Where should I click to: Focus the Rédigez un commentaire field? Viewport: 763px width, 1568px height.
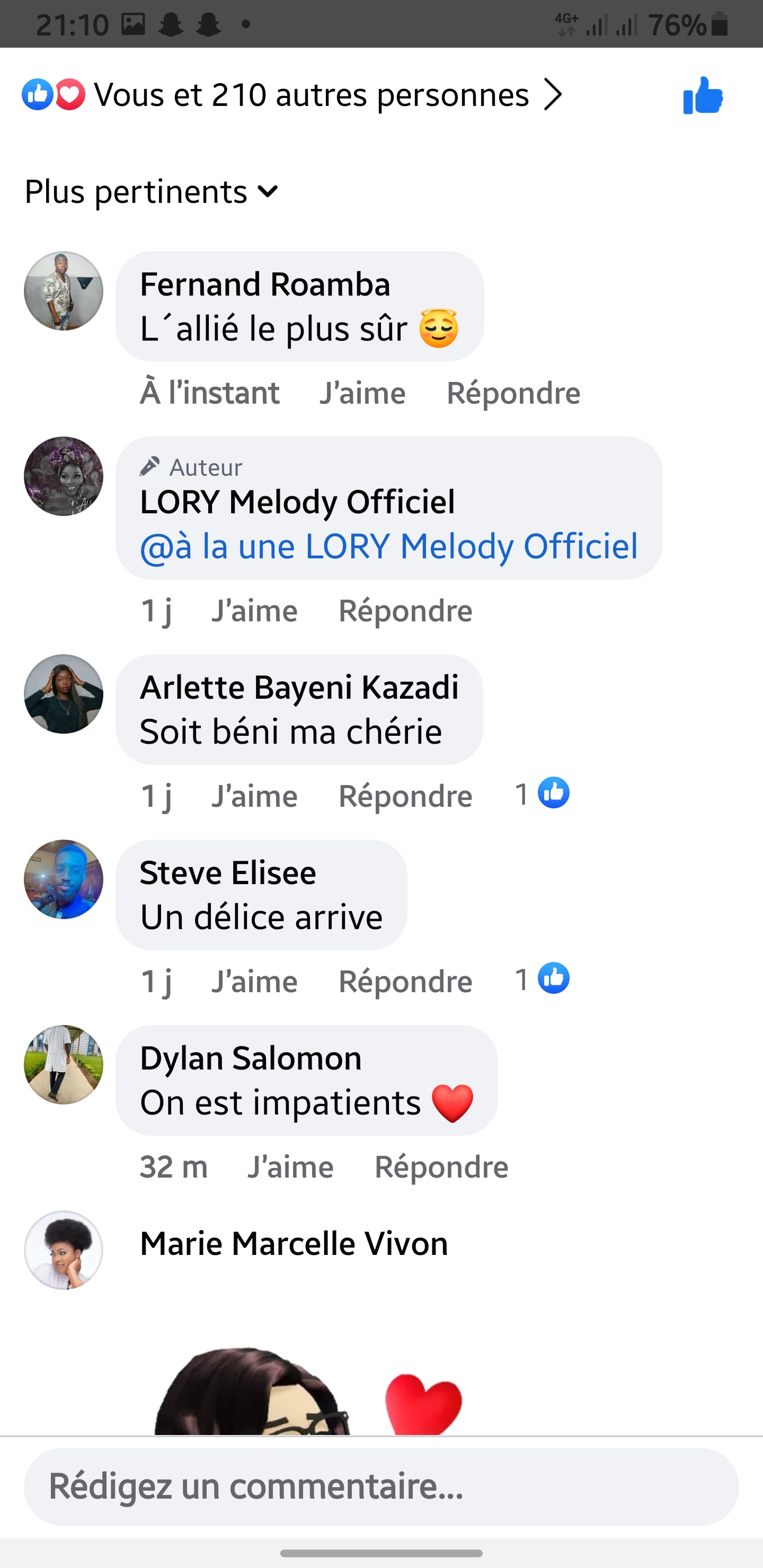[x=381, y=1486]
